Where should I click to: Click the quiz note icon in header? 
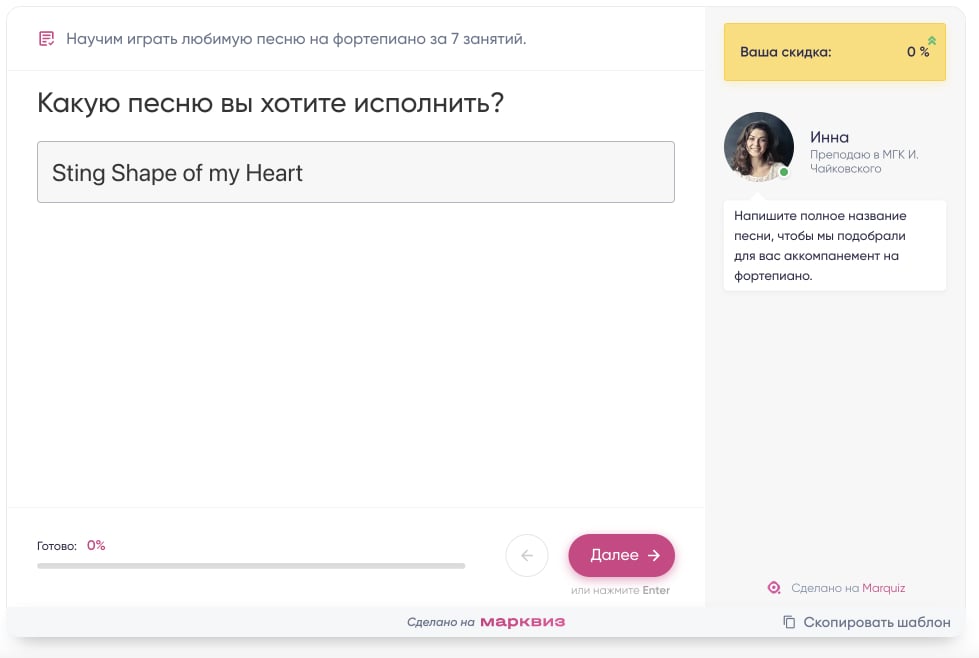(x=46, y=39)
